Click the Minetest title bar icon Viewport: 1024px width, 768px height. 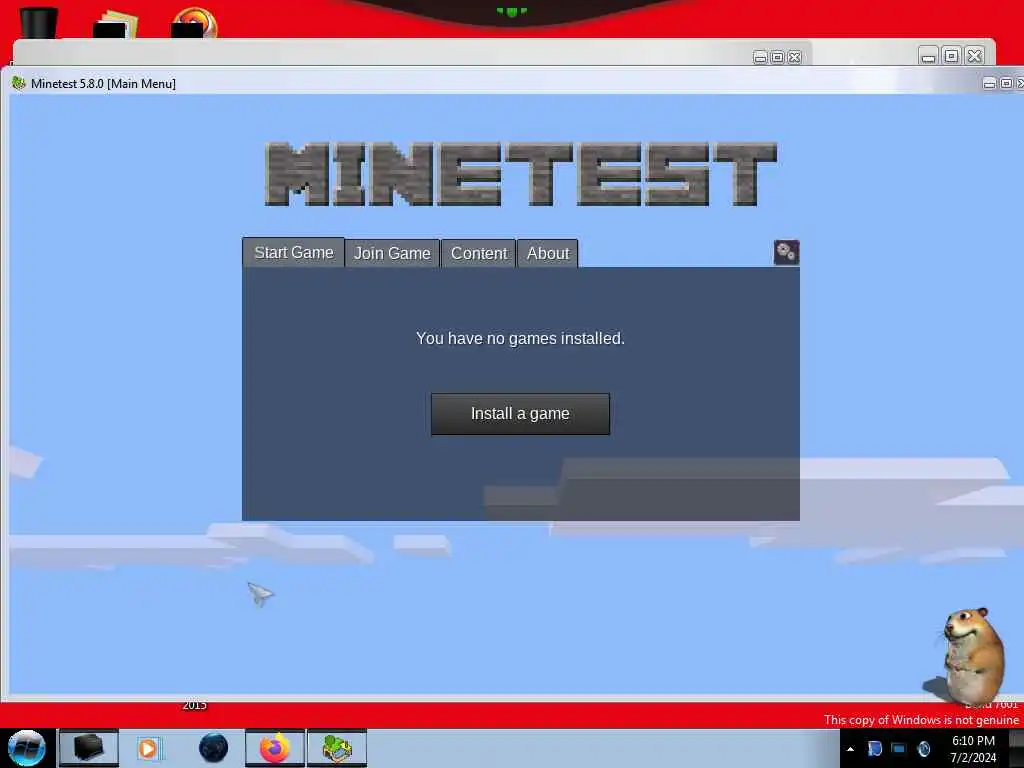(x=18, y=83)
